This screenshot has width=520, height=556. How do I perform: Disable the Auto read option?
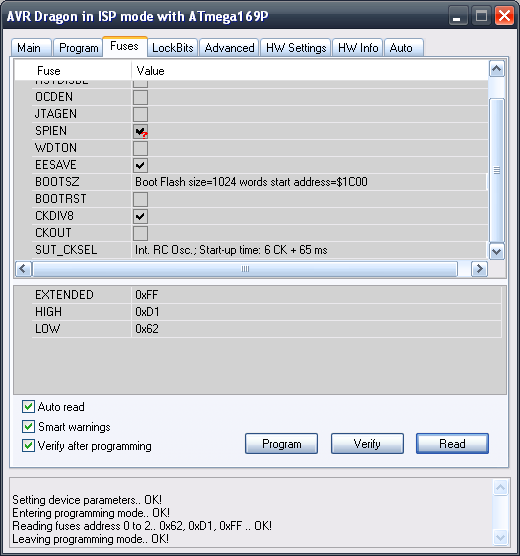coord(28,407)
